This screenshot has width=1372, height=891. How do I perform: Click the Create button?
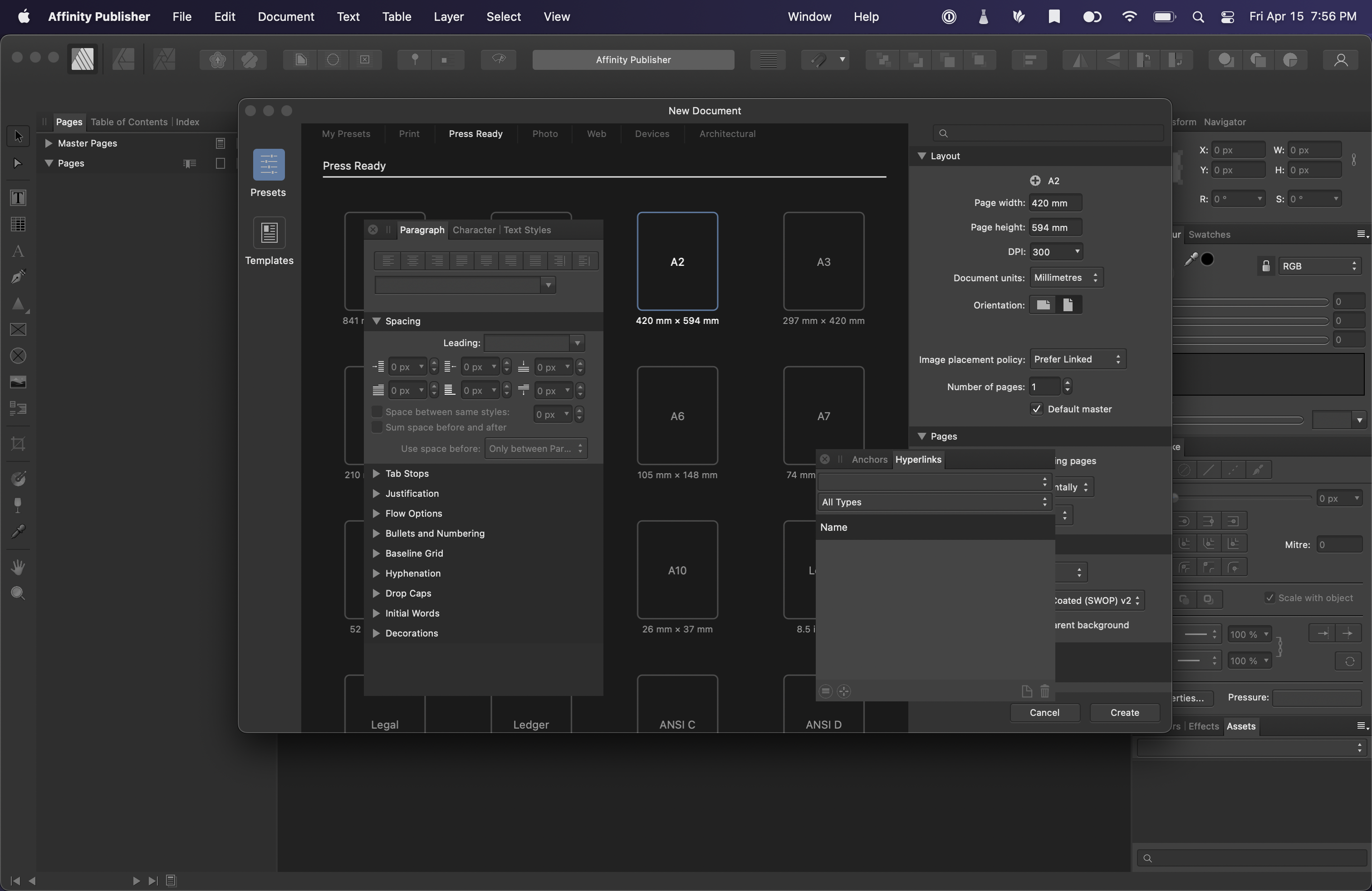point(1124,713)
